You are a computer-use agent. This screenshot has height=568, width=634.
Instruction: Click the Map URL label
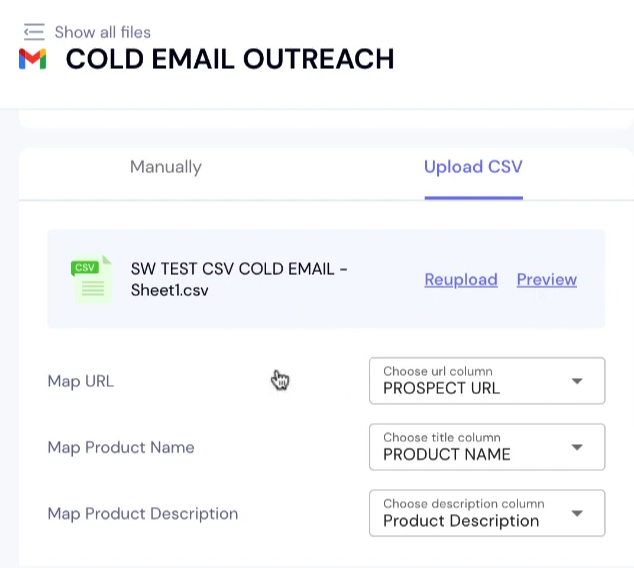[x=81, y=381]
